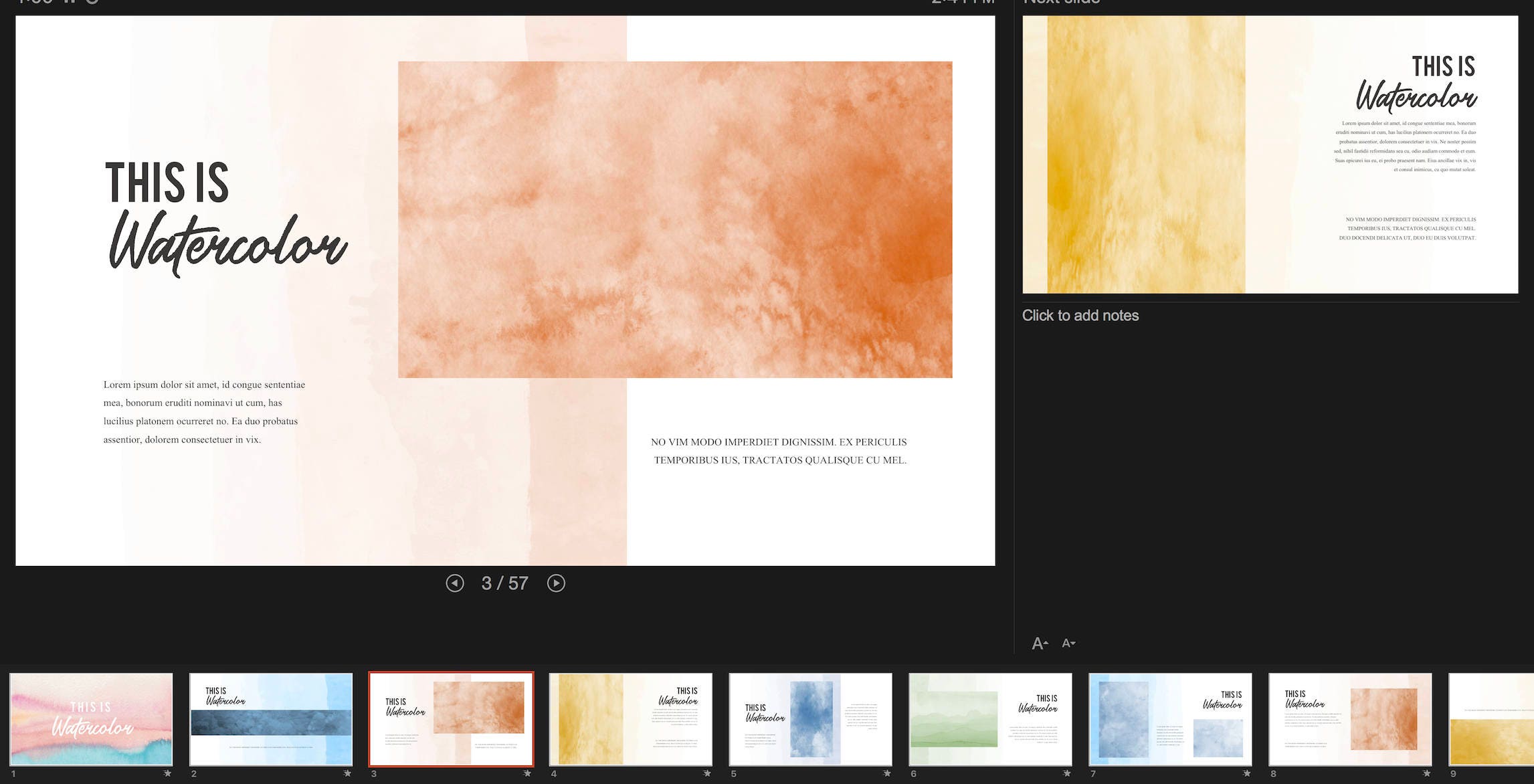Click the slide counter reading 3 / 57
Screen dimensions: 1534x784
coord(504,583)
